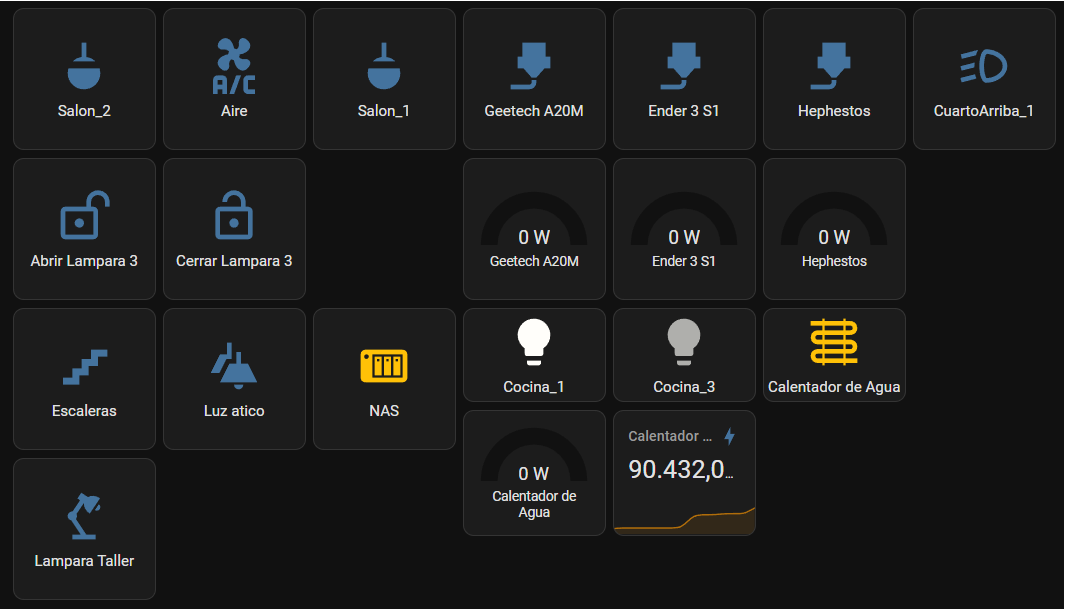Click the Geetech A20M 3D printer nozzle icon
The width and height of the screenshot is (1065, 609).
point(530,66)
